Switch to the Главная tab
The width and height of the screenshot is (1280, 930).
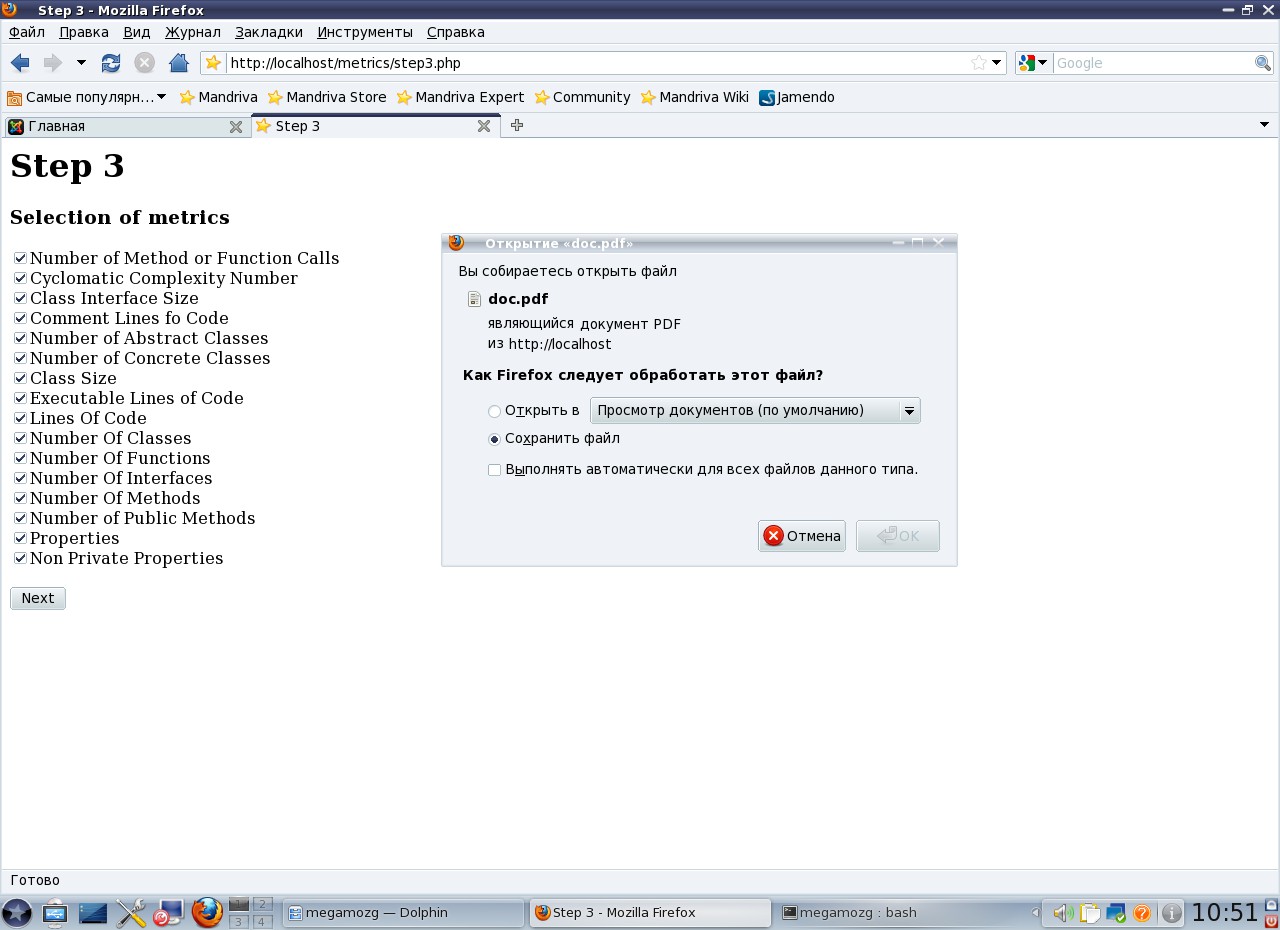125,127
